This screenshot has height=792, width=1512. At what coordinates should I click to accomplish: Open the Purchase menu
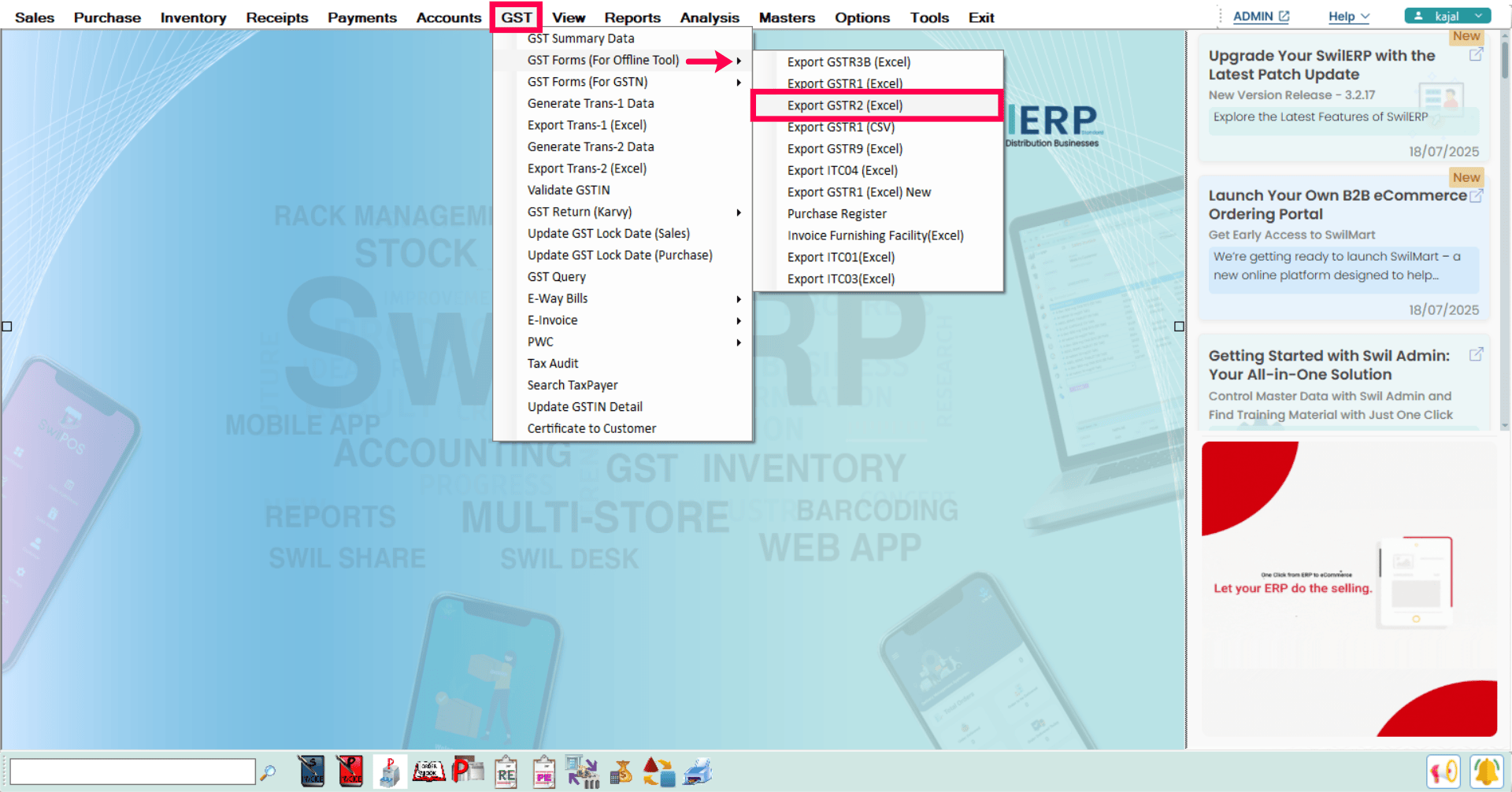click(107, 17)
